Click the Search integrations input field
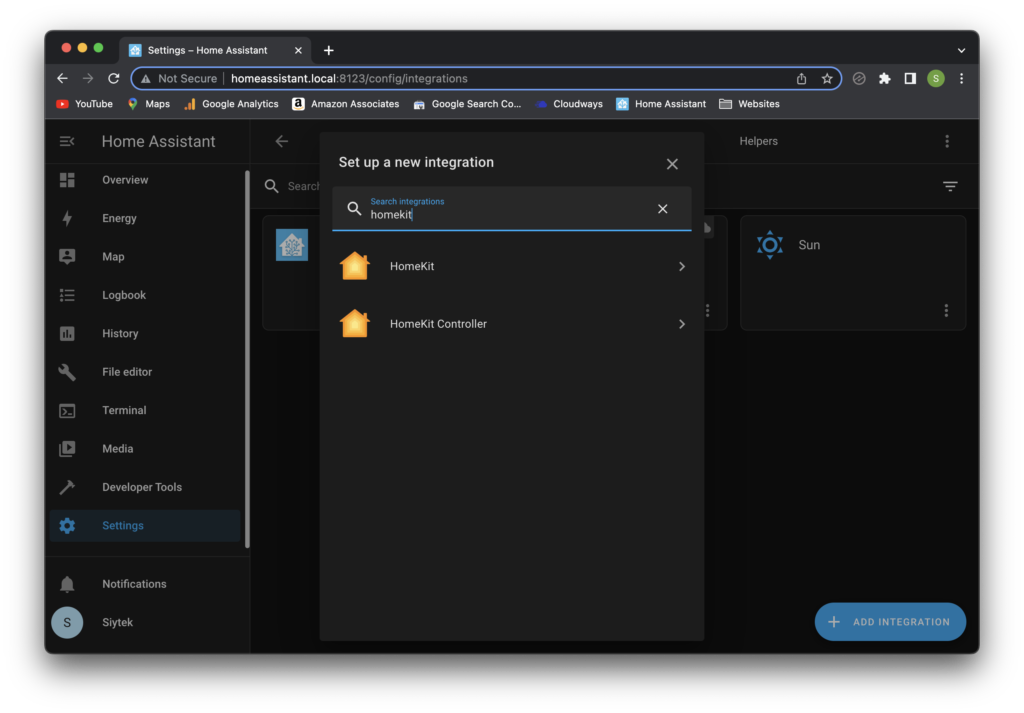Image resolution: width=1024 pixels, height=713 pixels. (x=511, y=209)
